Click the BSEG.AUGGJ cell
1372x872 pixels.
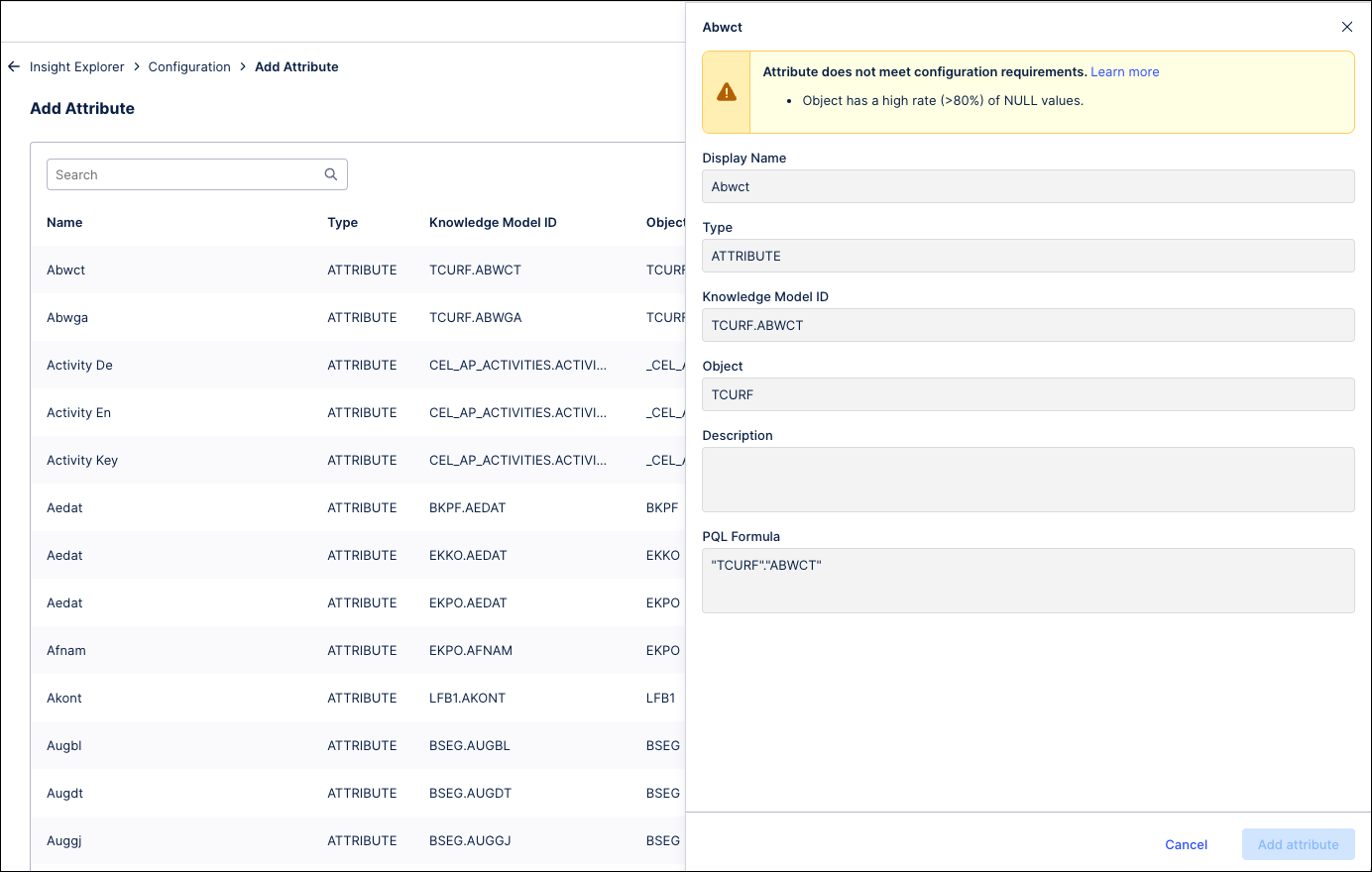click(x=470, y=840)
